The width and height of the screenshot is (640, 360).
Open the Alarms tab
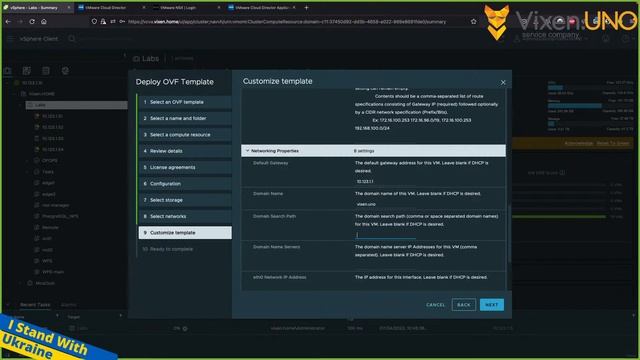coord(68,304)
